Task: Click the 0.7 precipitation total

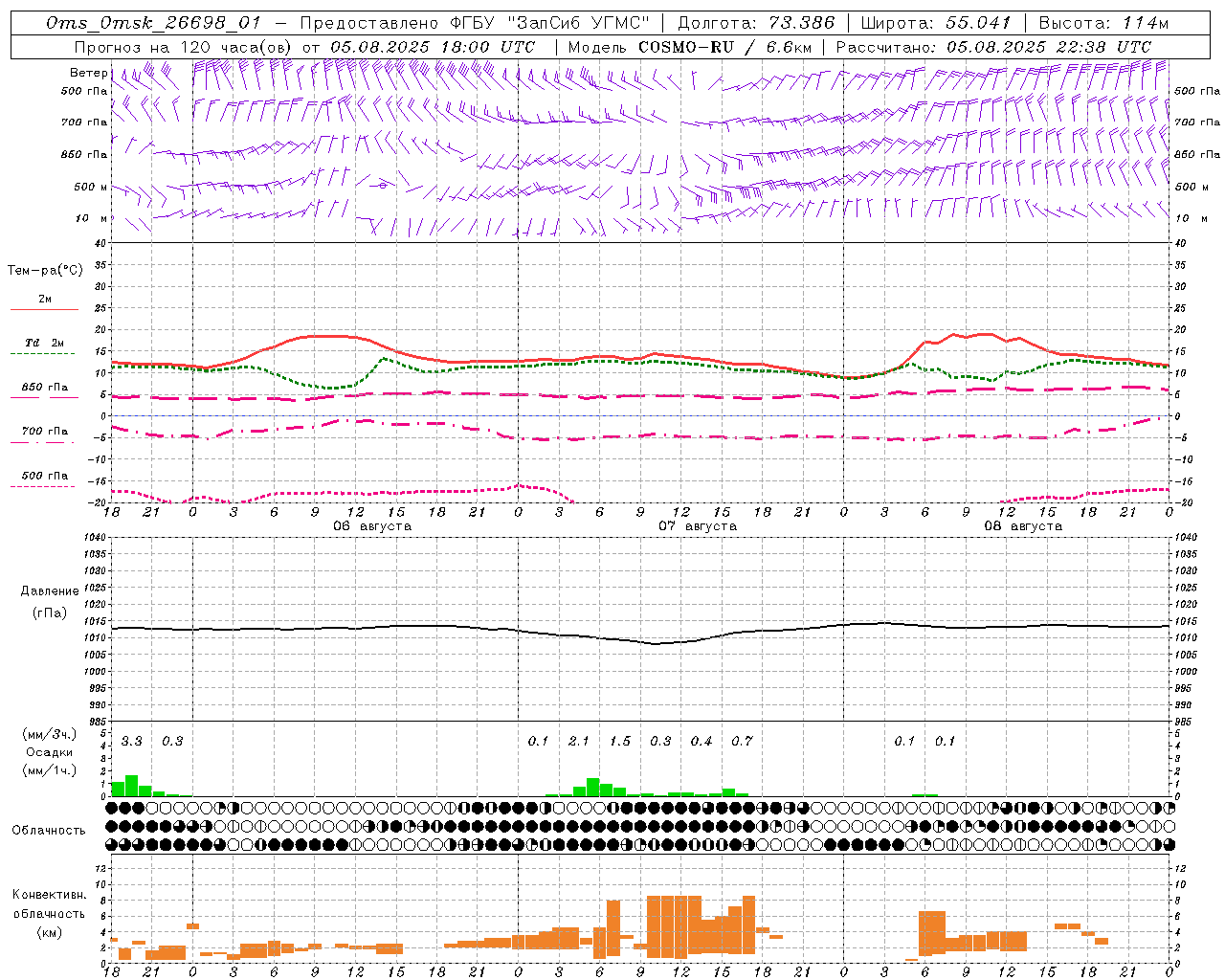Action: coord(742,742)
